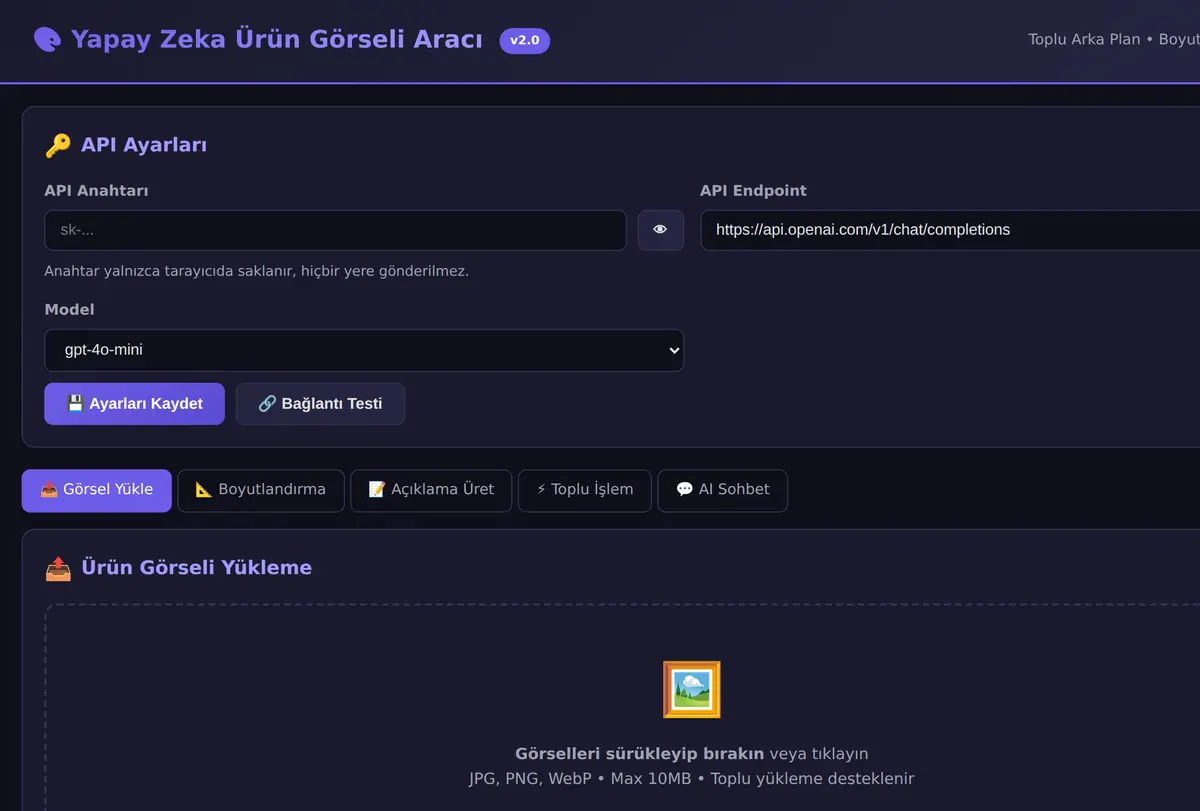Click the tray icon beside Ürün Görseli Yükleme

click(58, 568)
